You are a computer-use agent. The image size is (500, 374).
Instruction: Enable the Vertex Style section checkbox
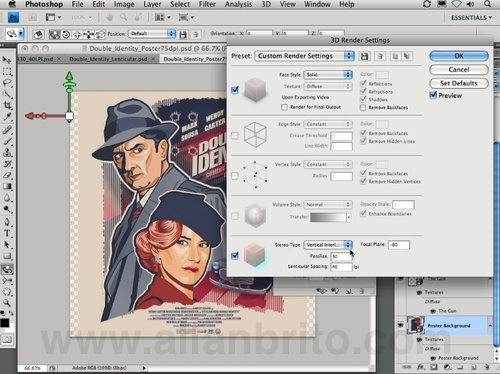(235, 176)
